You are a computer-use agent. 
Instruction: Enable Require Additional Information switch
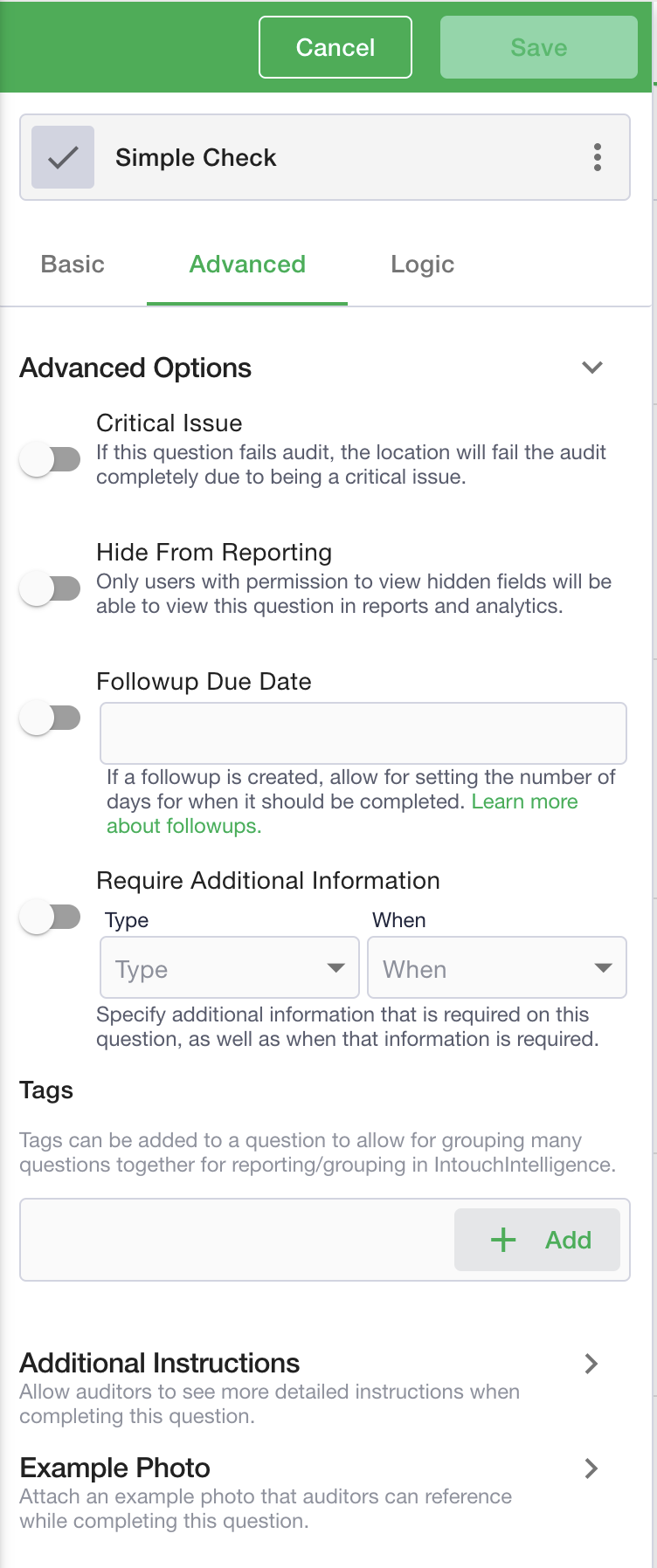click(50, 918)
